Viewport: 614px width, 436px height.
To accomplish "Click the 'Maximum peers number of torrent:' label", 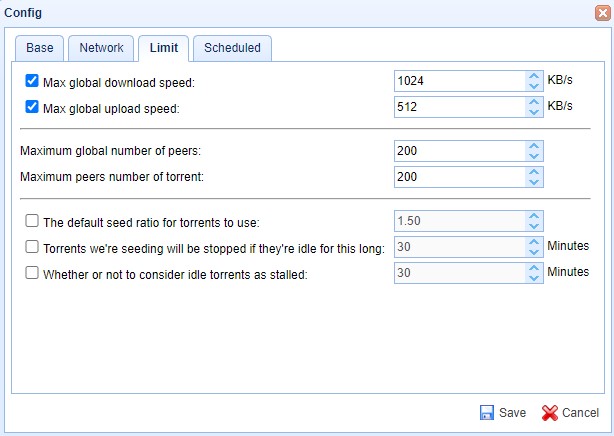I will (x=112, y=177).
